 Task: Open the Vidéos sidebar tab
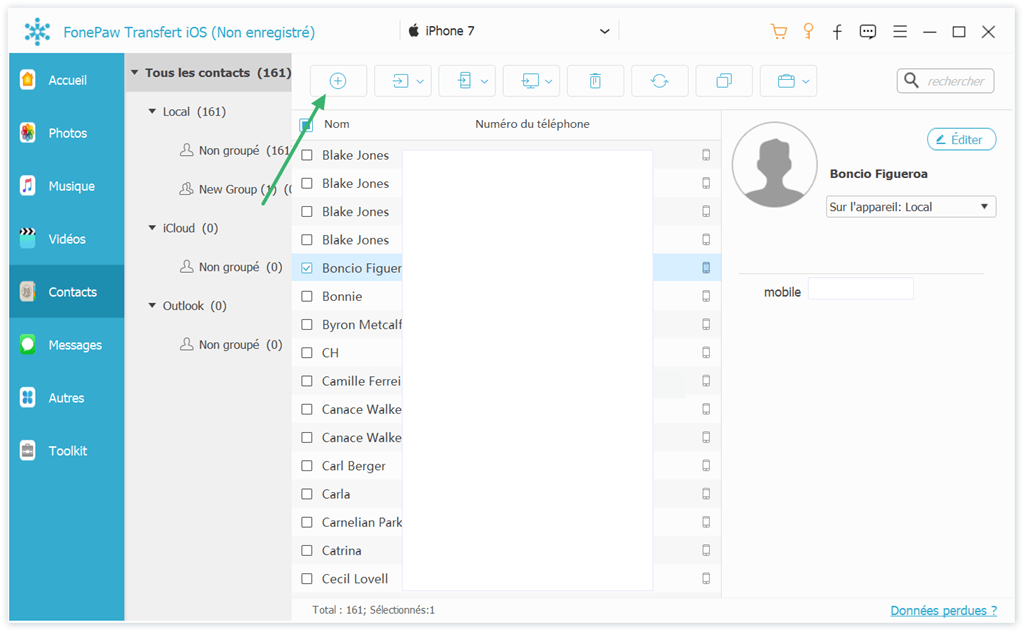pos(67,239)
